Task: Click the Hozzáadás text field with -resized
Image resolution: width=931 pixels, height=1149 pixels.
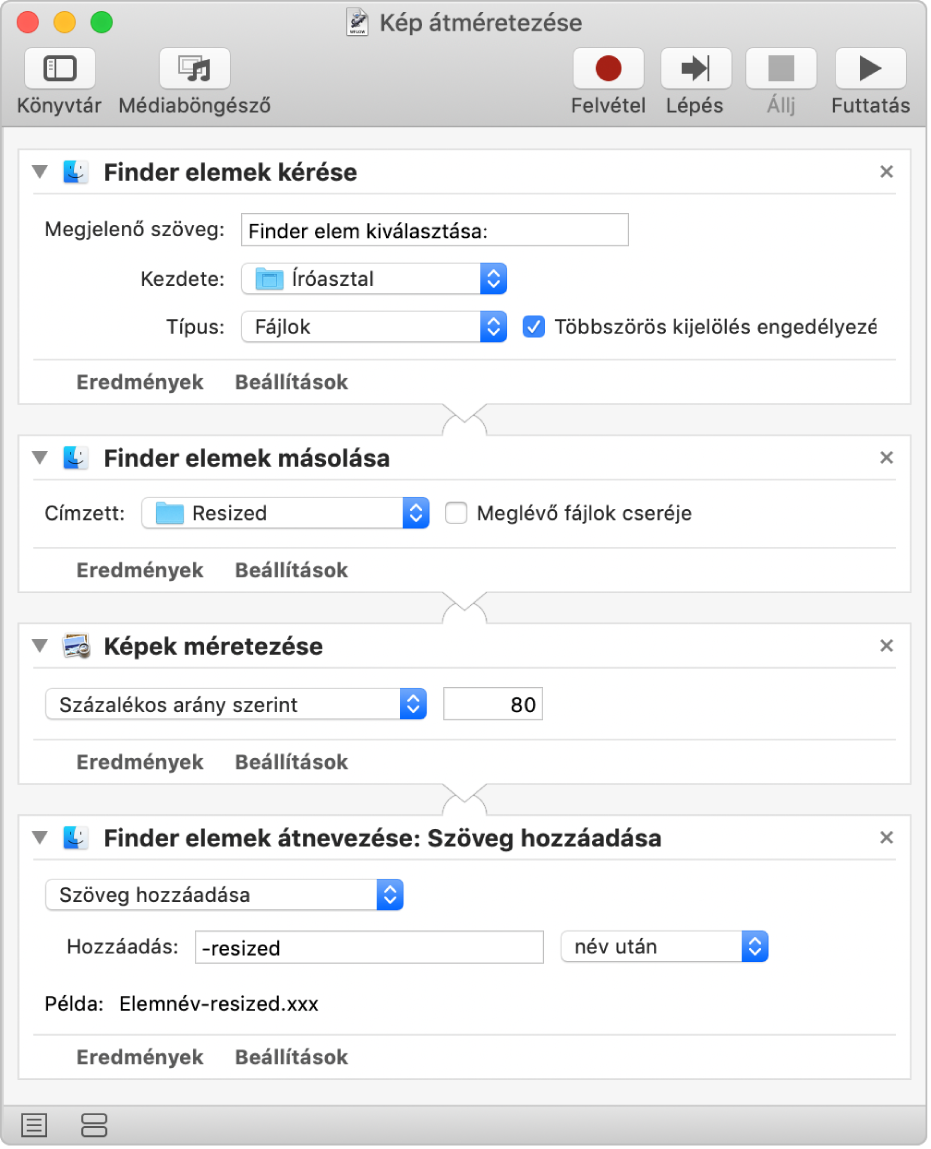Action: click(x=368, y=948)
